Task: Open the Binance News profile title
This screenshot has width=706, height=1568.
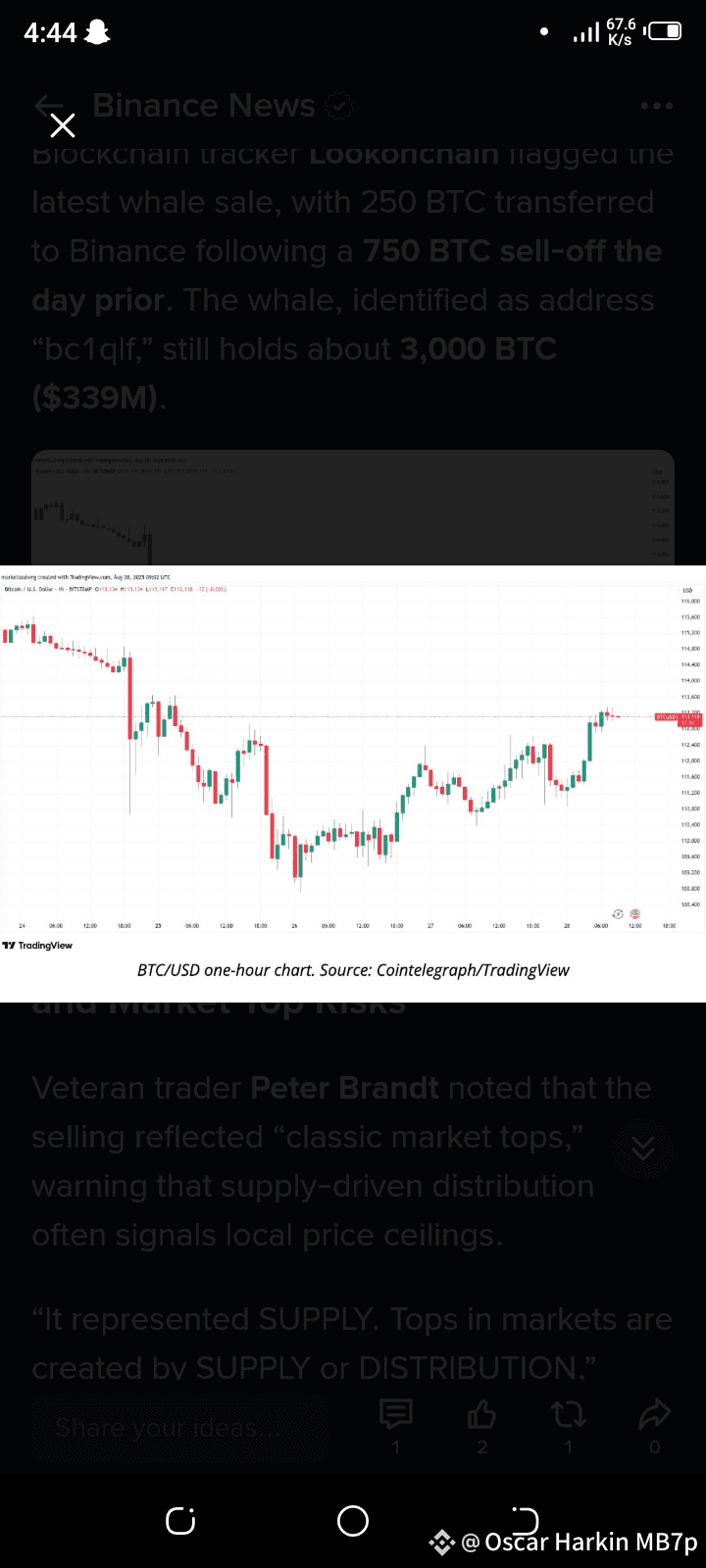Action: [204, 106]
